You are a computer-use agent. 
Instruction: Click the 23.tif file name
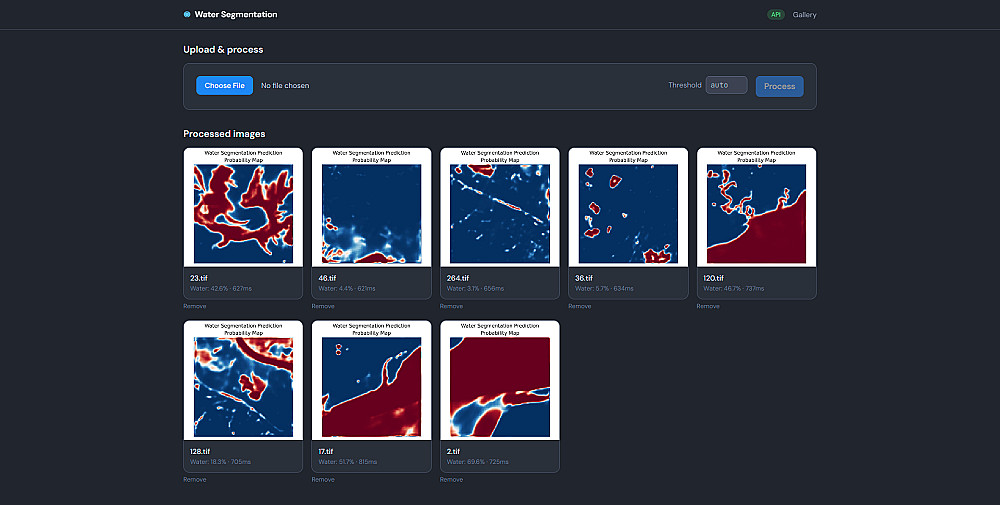[199, 278]
